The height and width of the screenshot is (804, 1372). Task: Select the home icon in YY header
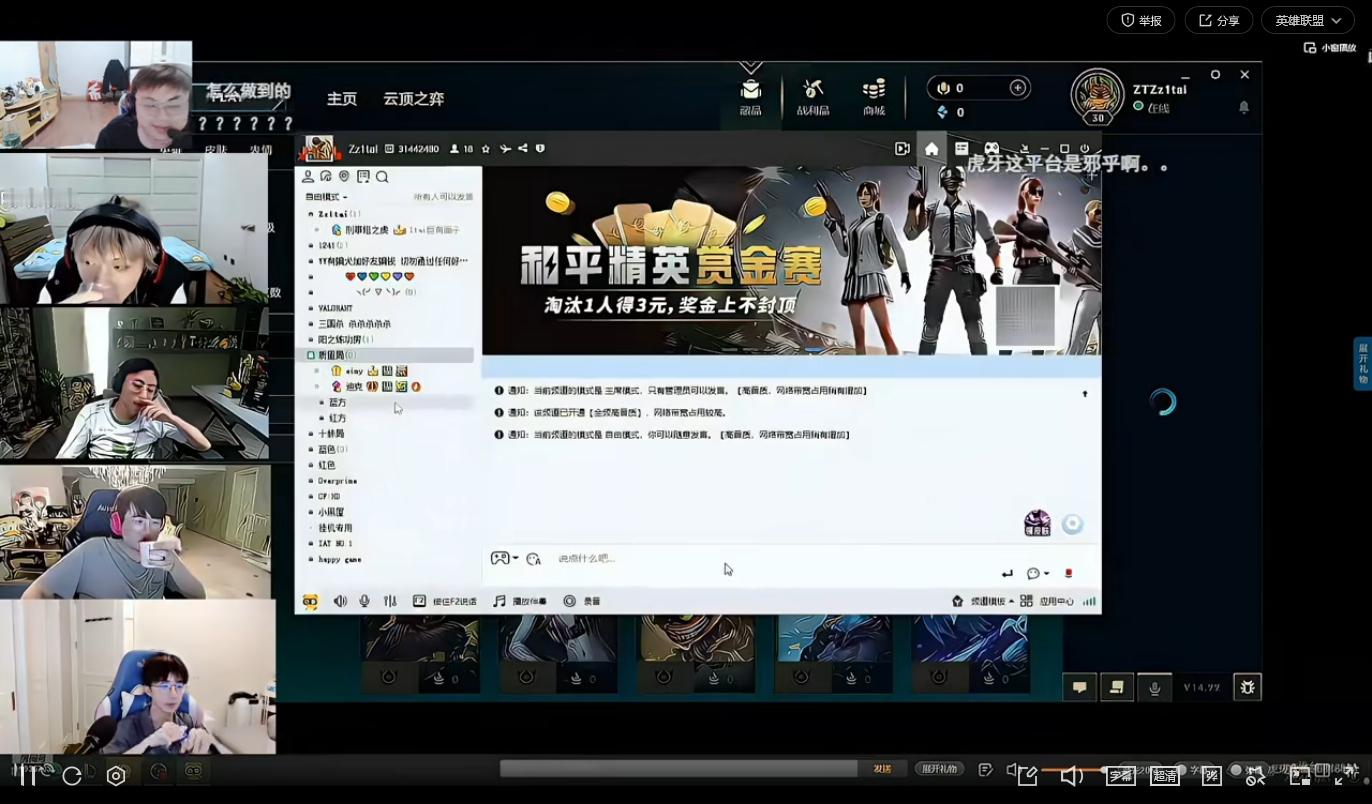[932, 149]
